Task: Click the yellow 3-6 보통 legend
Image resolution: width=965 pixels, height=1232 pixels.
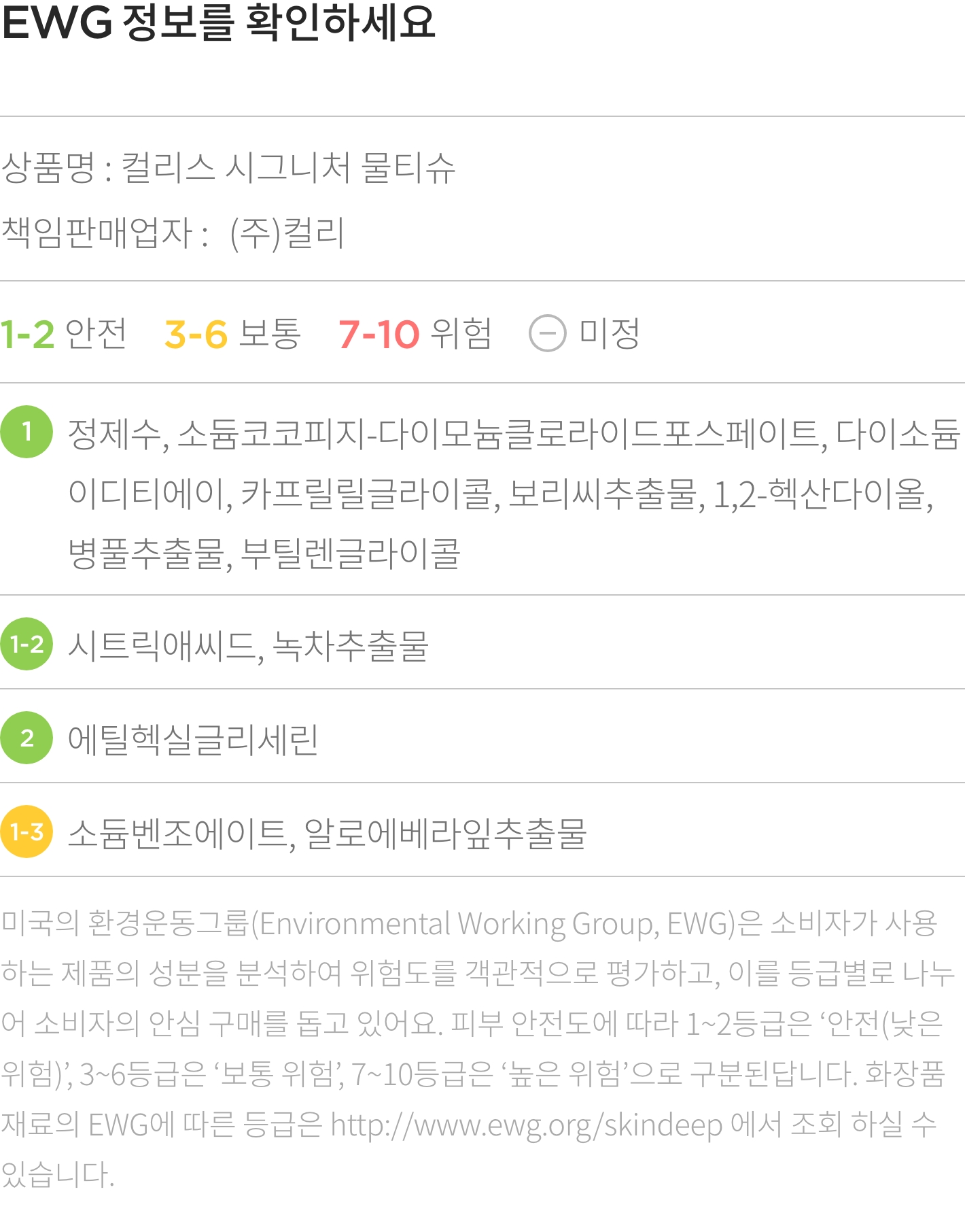Action: [232, 334]
